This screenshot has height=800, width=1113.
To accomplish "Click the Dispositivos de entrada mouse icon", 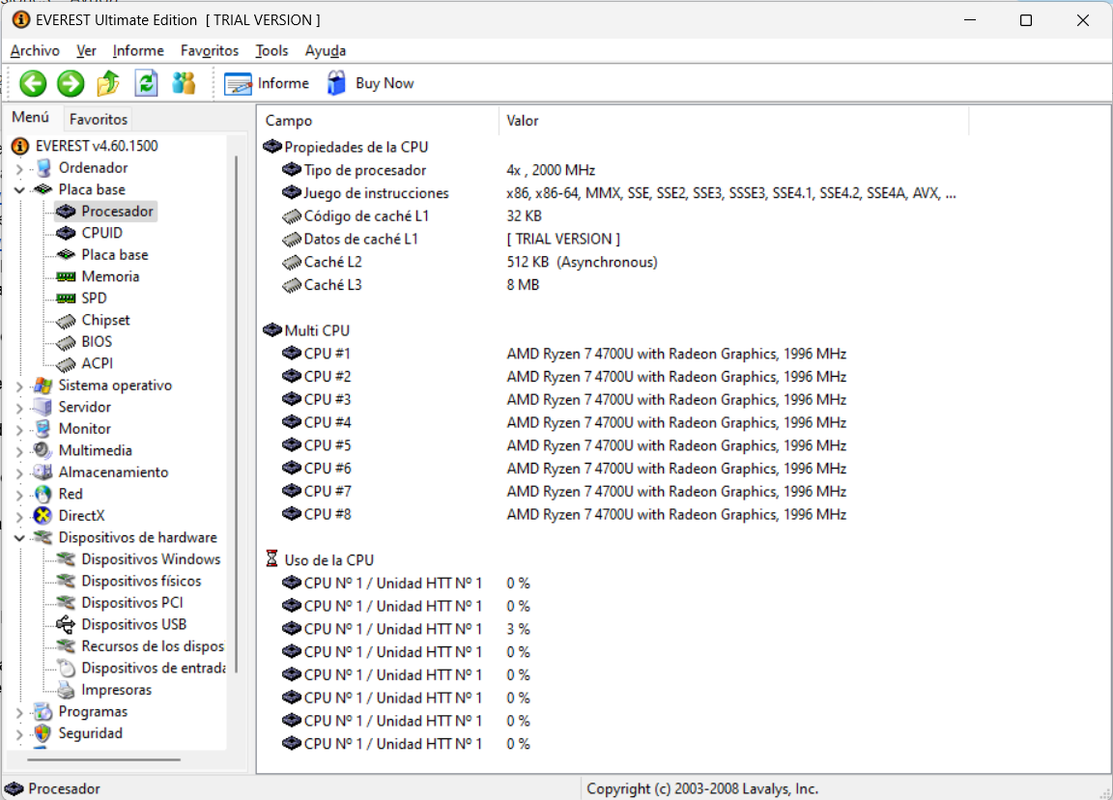I will coord(66,668).
